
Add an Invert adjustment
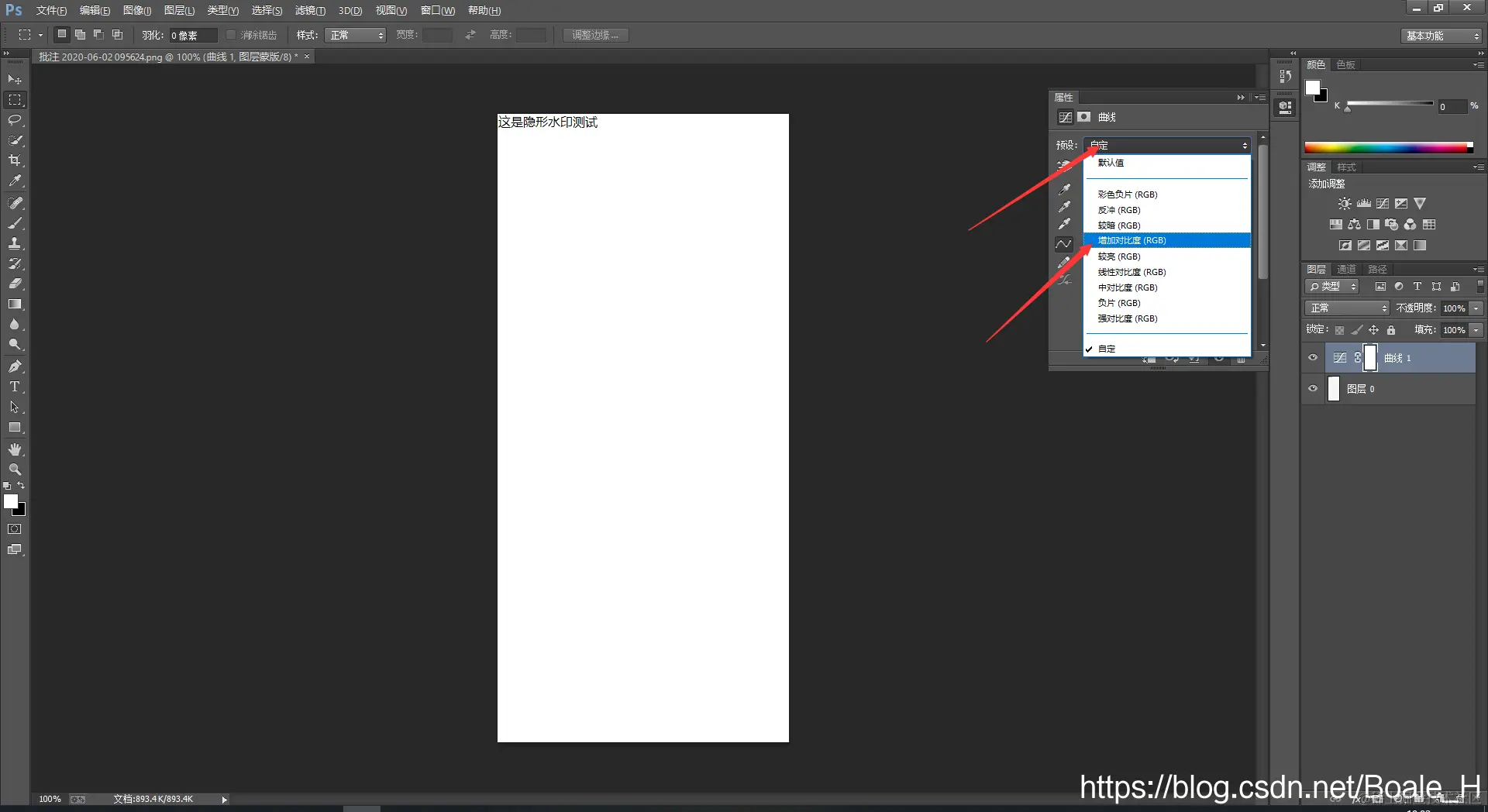(x=1345, y=246)
